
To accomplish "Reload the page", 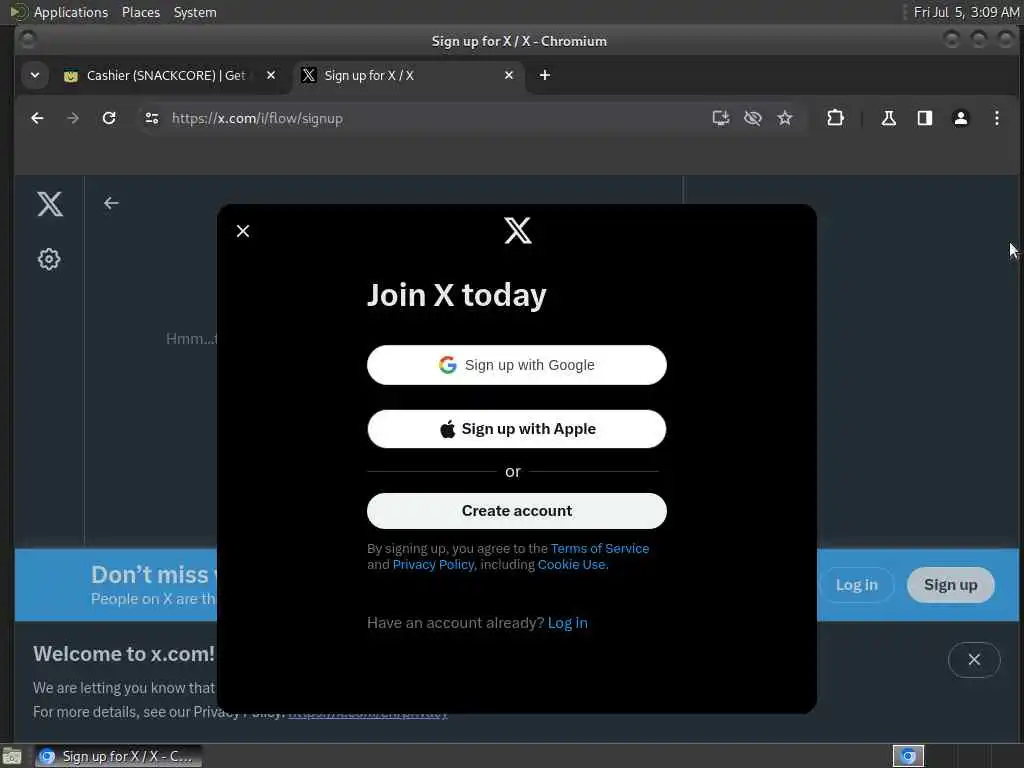I will point(109,118).
